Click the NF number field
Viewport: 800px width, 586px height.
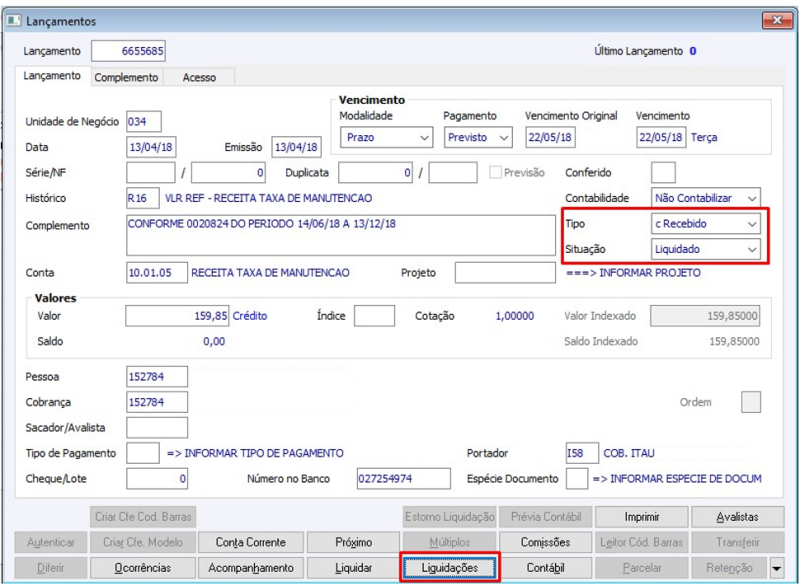click(x=228, y=172)
